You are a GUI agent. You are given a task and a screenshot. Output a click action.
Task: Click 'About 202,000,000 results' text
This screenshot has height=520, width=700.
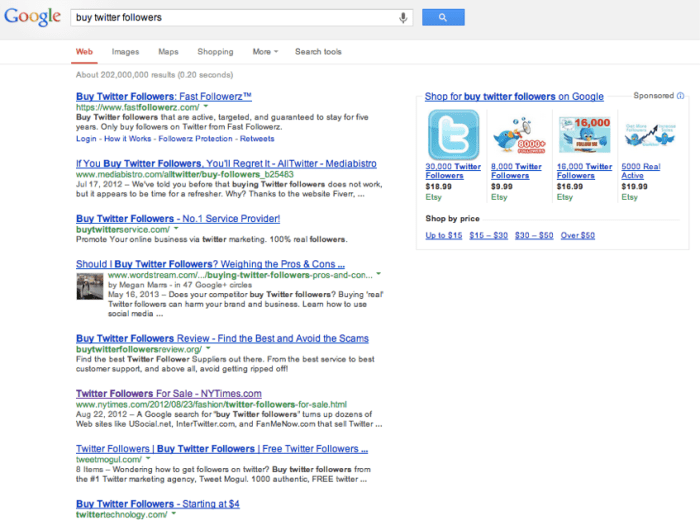tap(154, 75)
